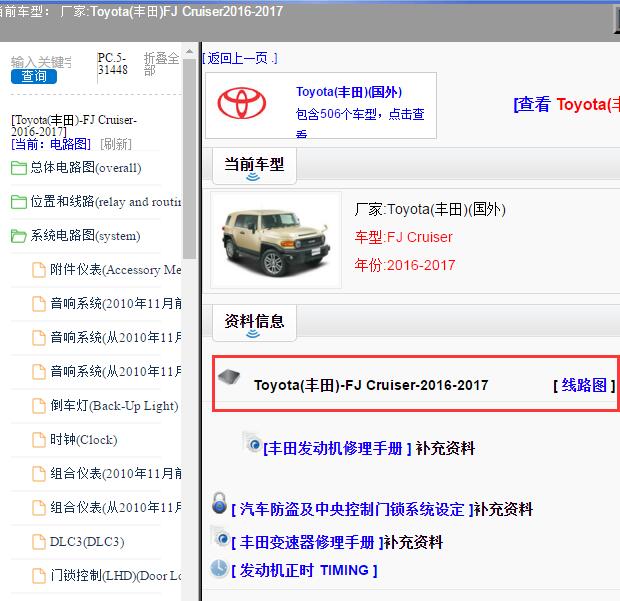Click 返回上一页 back link
Screen dimensions: 620x601
tap(240, 59)
